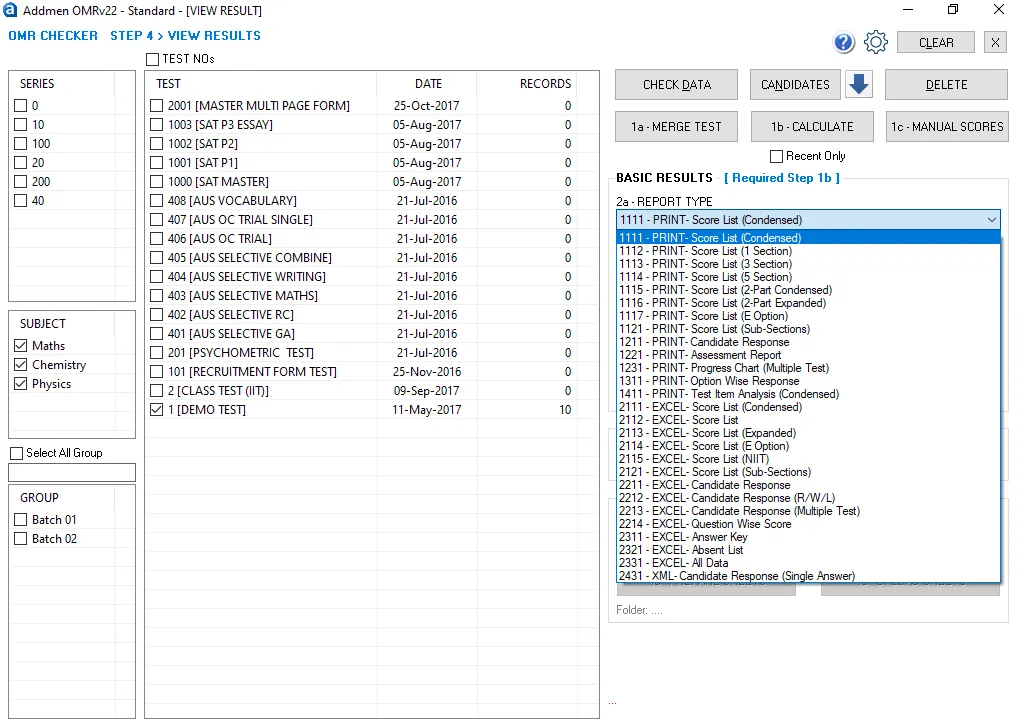
Task: Select the 408 [AUS VOCABULARY] row text
Action: pos(232,201)
